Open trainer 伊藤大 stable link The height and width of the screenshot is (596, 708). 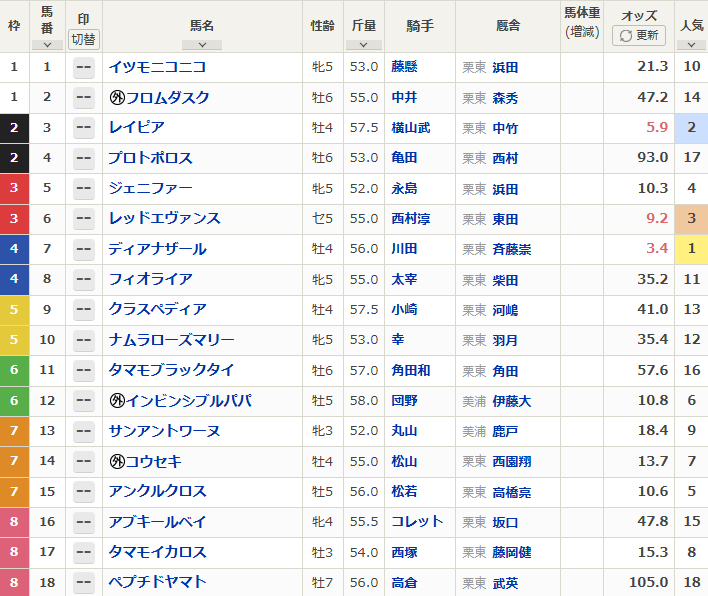point(512,401)
